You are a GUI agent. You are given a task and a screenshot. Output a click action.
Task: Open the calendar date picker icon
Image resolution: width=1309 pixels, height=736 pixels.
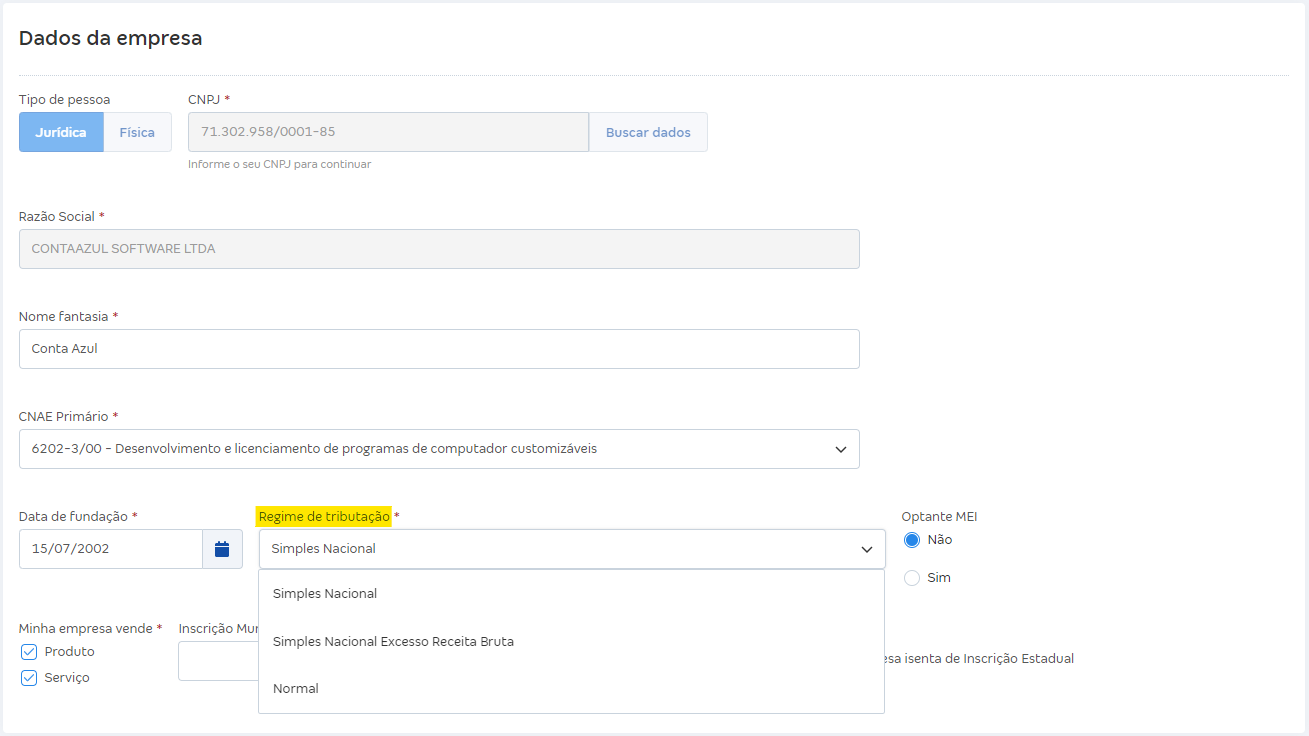pyautogui.click(x=222, y=549)
